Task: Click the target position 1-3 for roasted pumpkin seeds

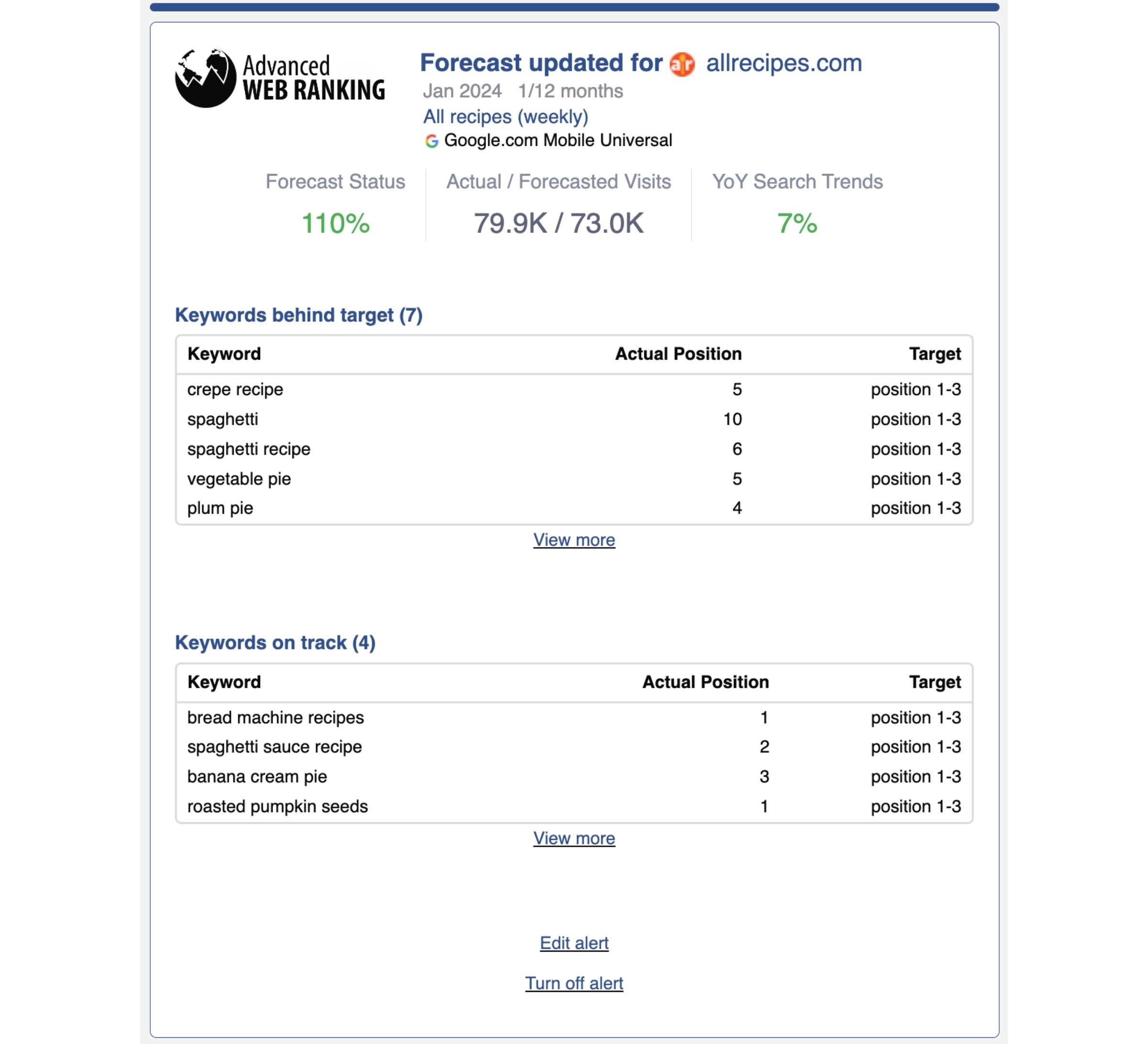Action: [x=916, y=807]
